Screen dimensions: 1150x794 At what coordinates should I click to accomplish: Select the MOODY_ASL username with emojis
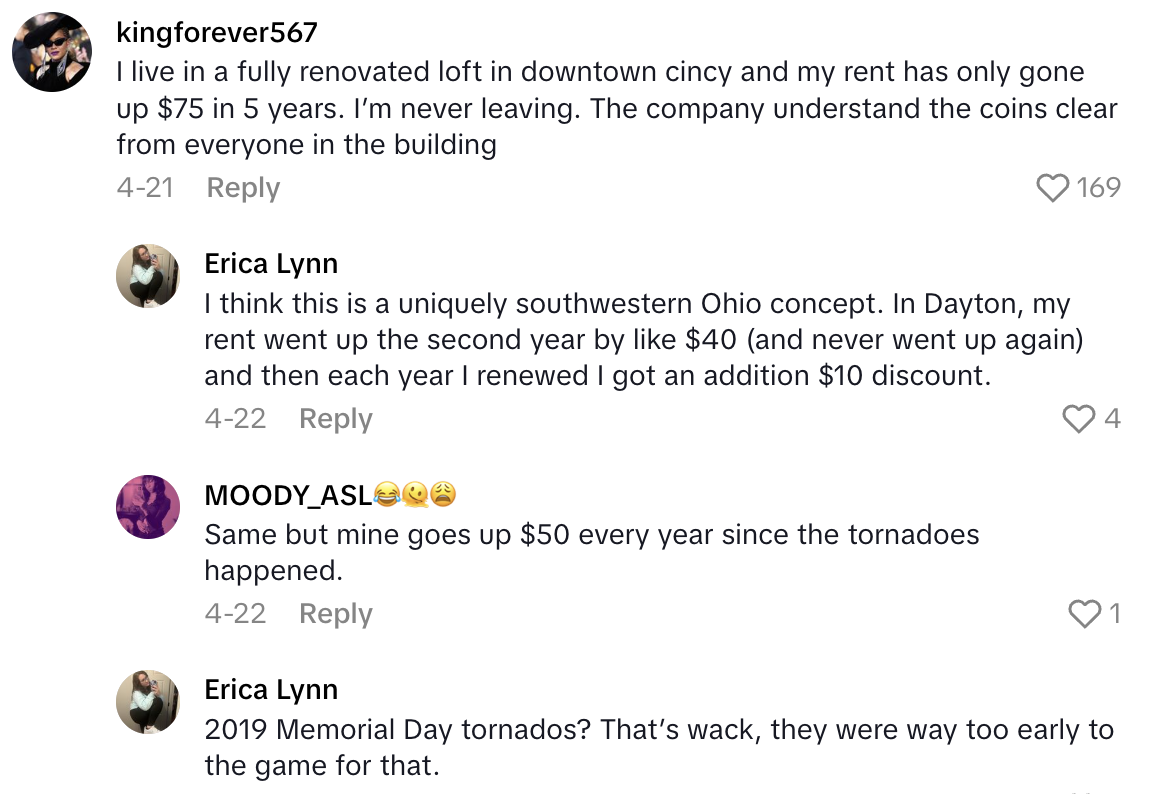coord(330,494)
